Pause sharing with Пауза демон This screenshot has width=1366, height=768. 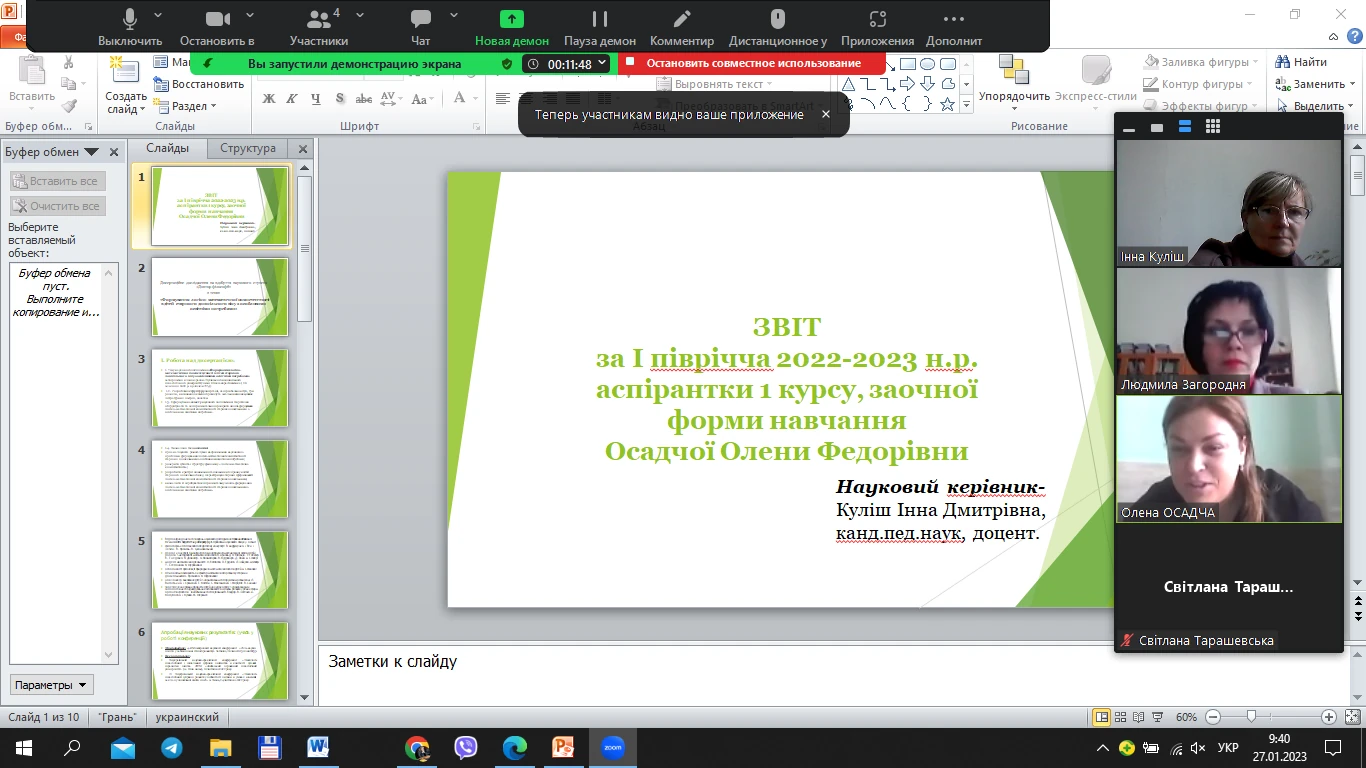pyautogui.click(x=600, y=28)
